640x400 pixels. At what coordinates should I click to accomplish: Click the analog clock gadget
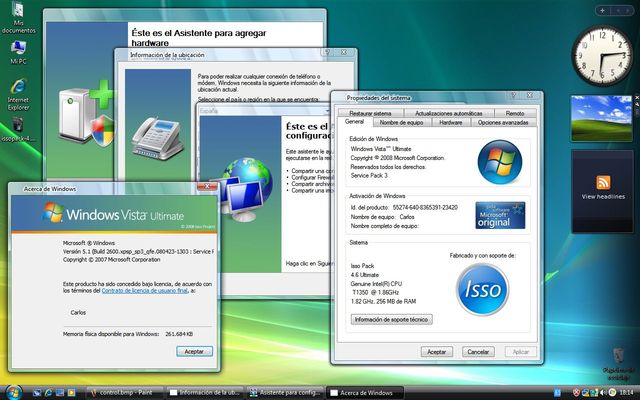point(602,55)
